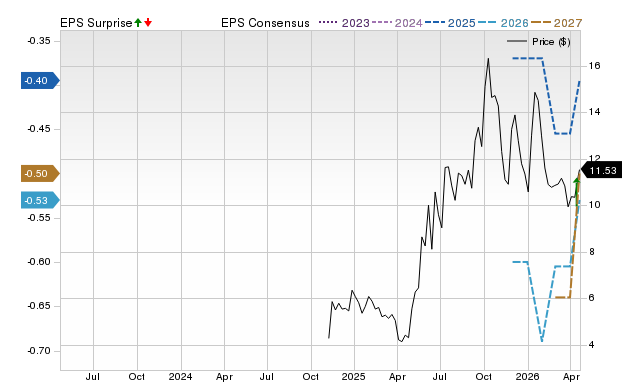Click the -0.55 left axis label
This screenshot has height=382, width=640.
(x=39, y=218)
